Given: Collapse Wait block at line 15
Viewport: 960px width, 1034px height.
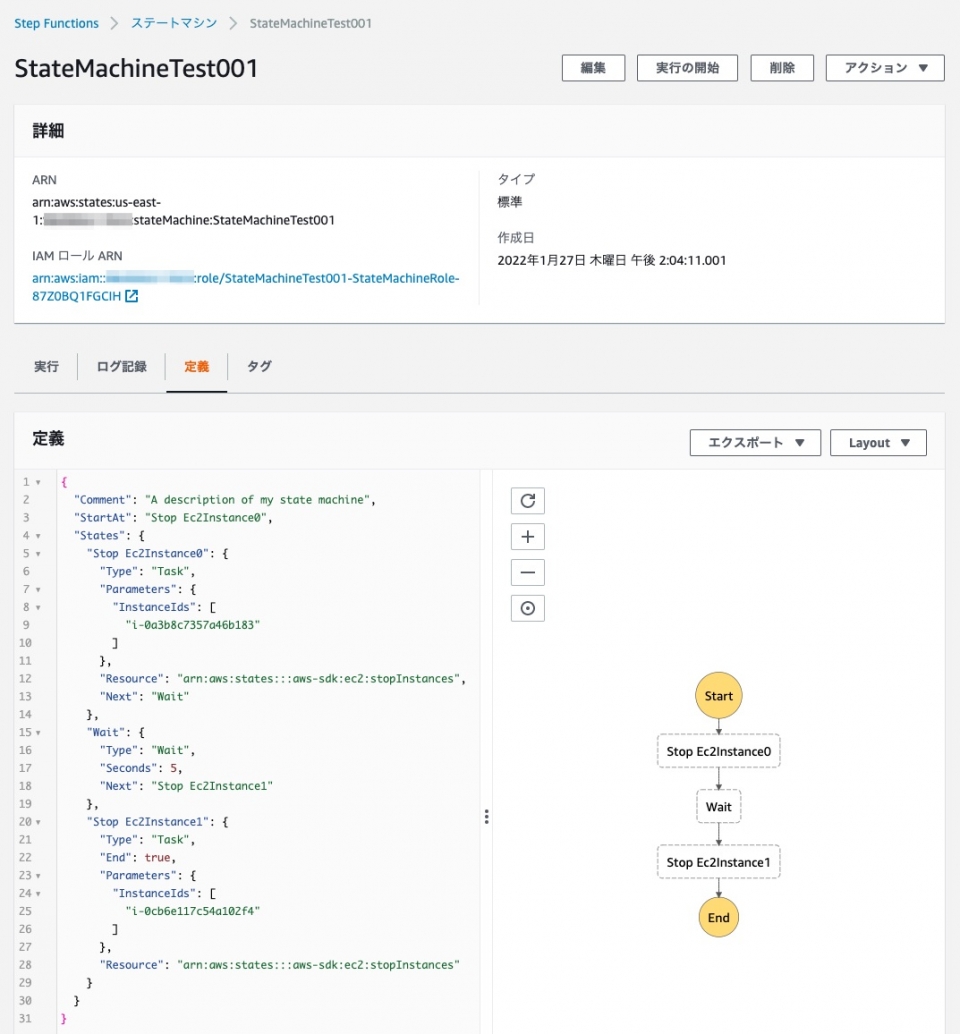Looking at the screenshot, I should pos(38,732).
